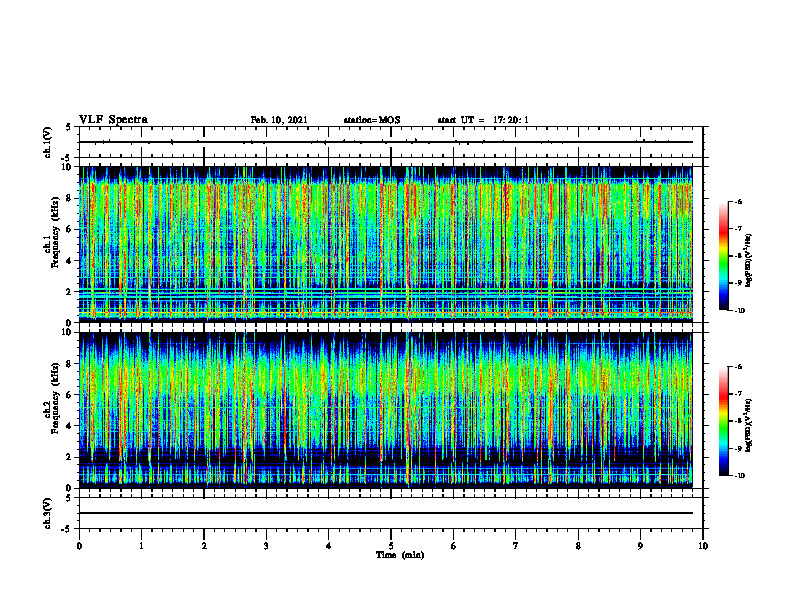This screenshot has width=792, height=612.
Task: Click the '-10' value on ch.2 color bar
Action: (x=739, y=476)
